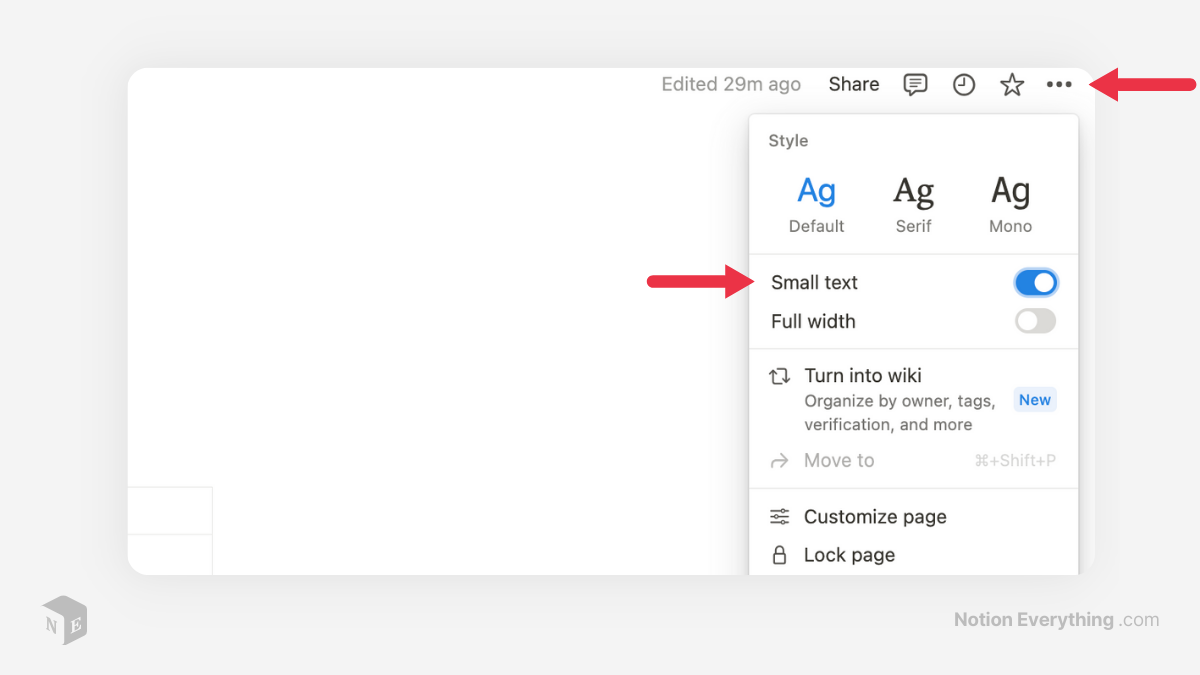This screenshot has height=675, width=1200.
Task: Click the Share button
Action: tap(853, 85)
